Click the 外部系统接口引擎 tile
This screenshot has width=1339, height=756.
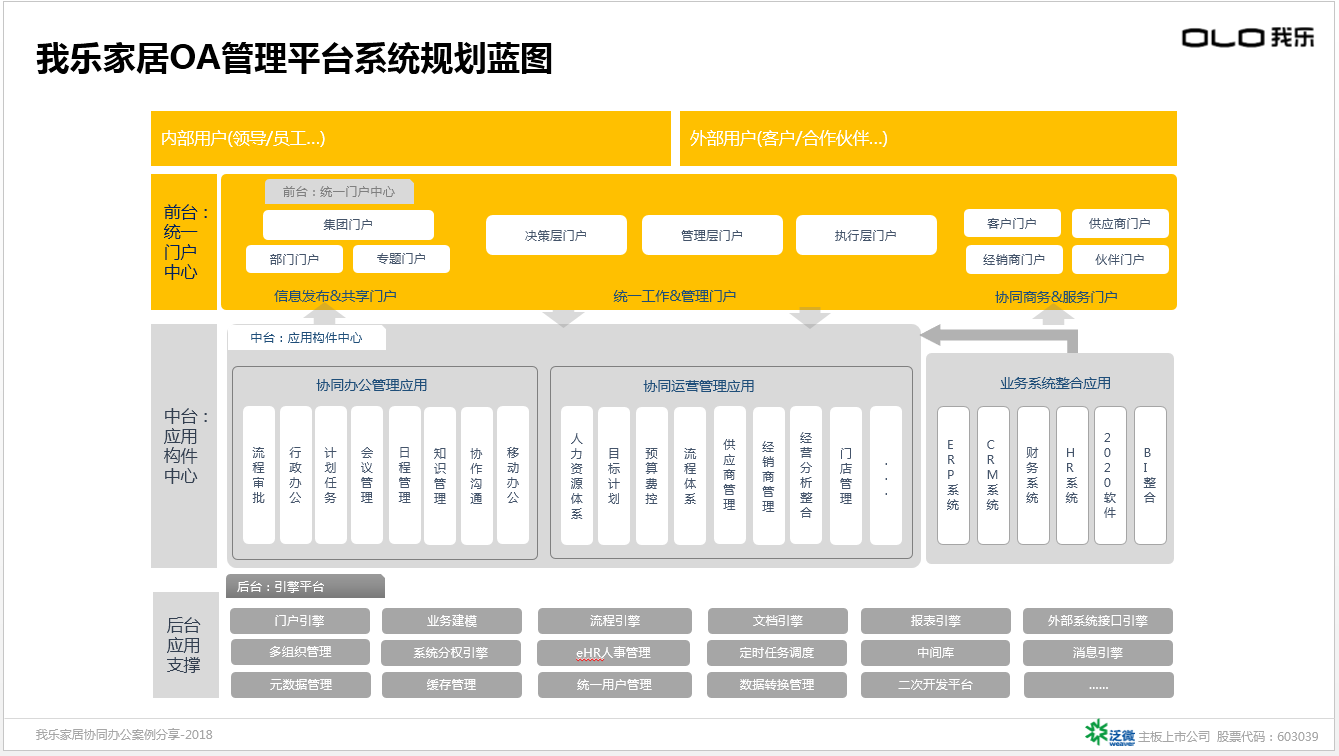1098,621
